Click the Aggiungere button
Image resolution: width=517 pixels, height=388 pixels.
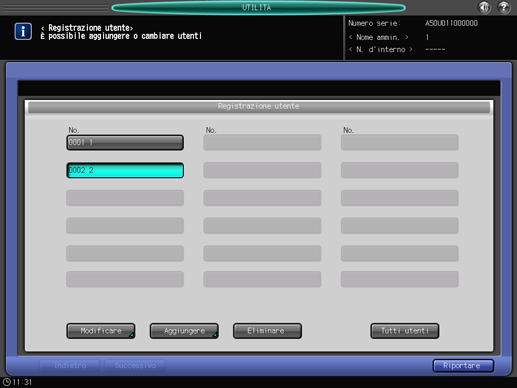coord(184,331)
